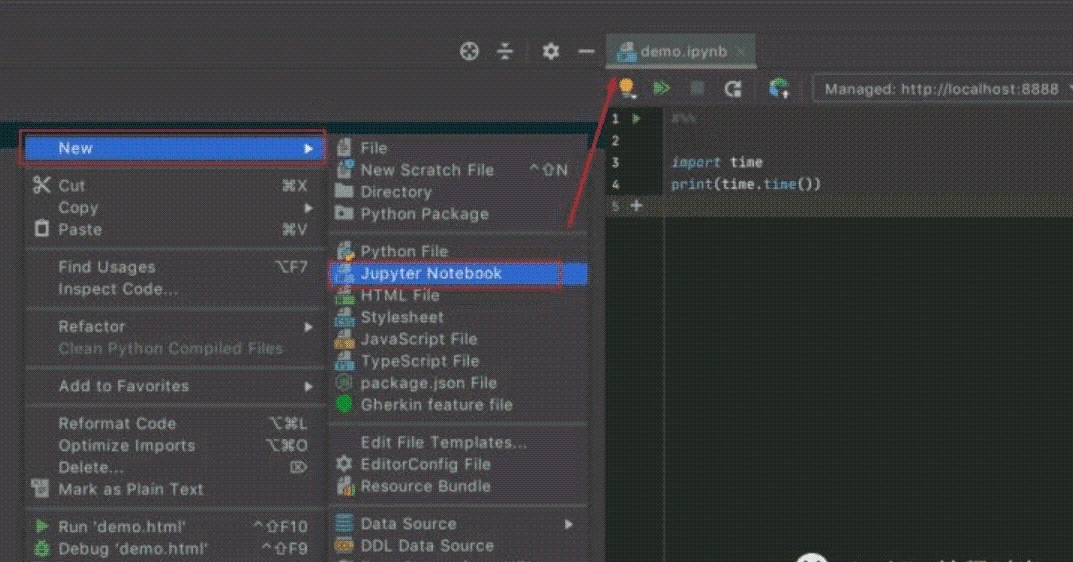The height and width of the screenshot is (562, 1073).
Task: Click the collapse all icon
Action: 506,51
